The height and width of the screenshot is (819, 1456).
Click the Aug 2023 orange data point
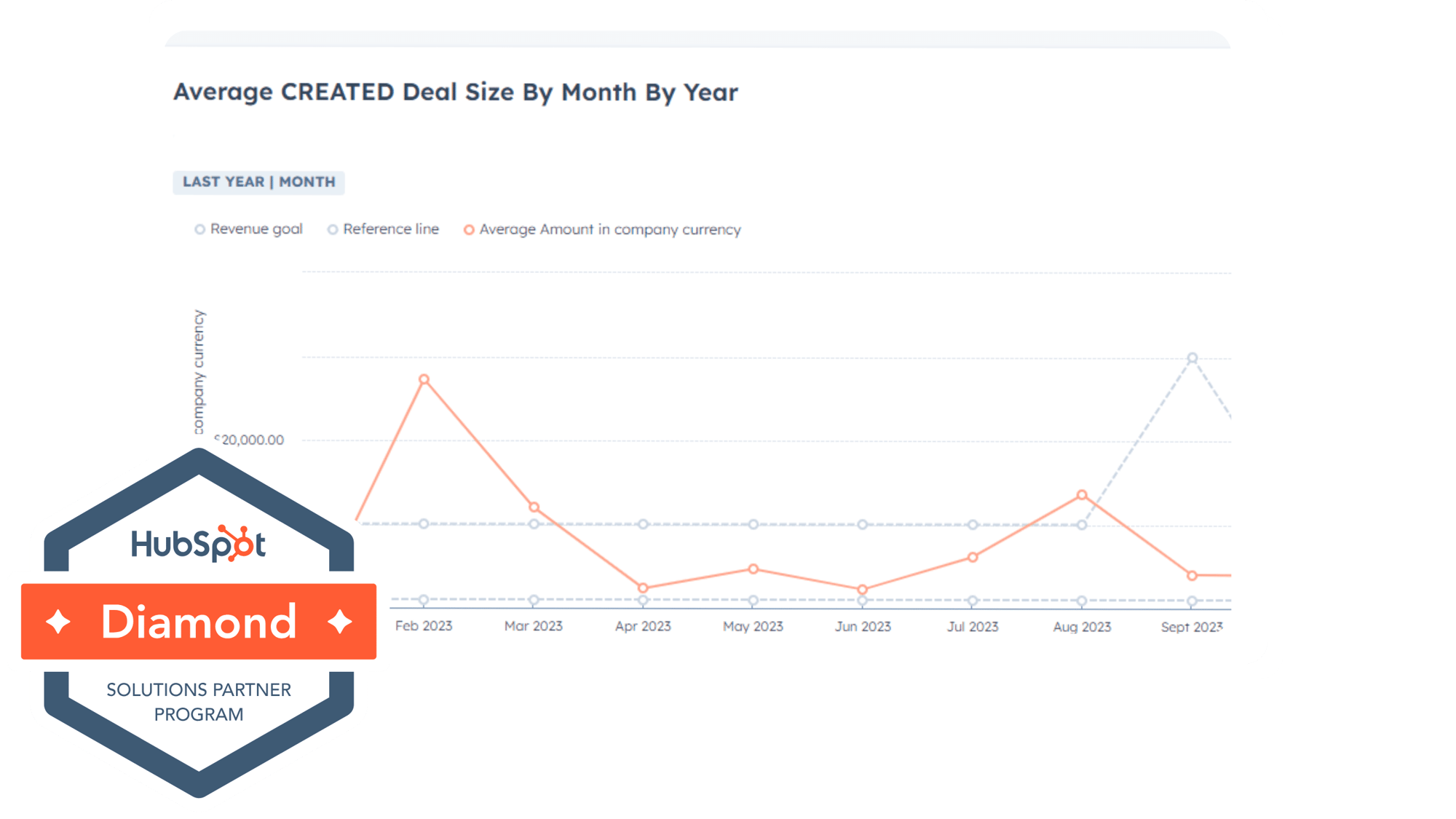1082,495
